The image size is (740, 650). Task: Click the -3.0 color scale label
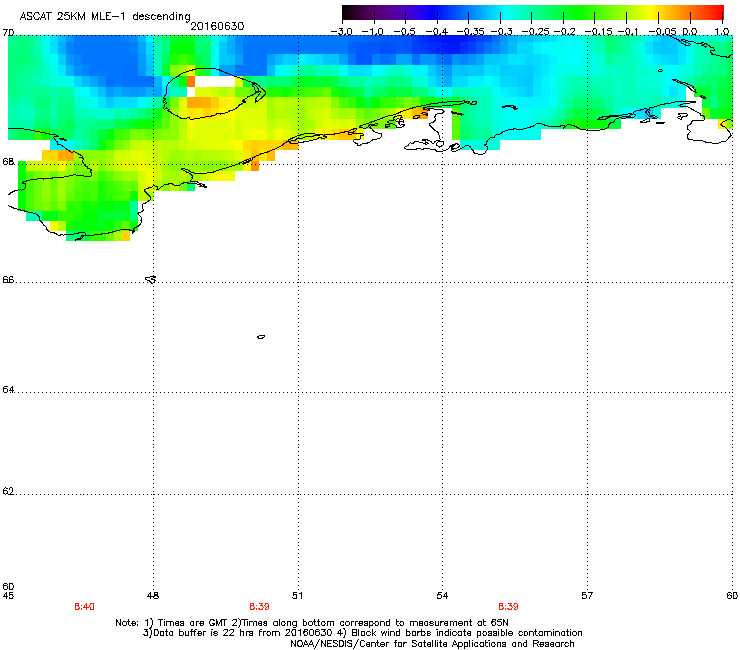point(341,32)
